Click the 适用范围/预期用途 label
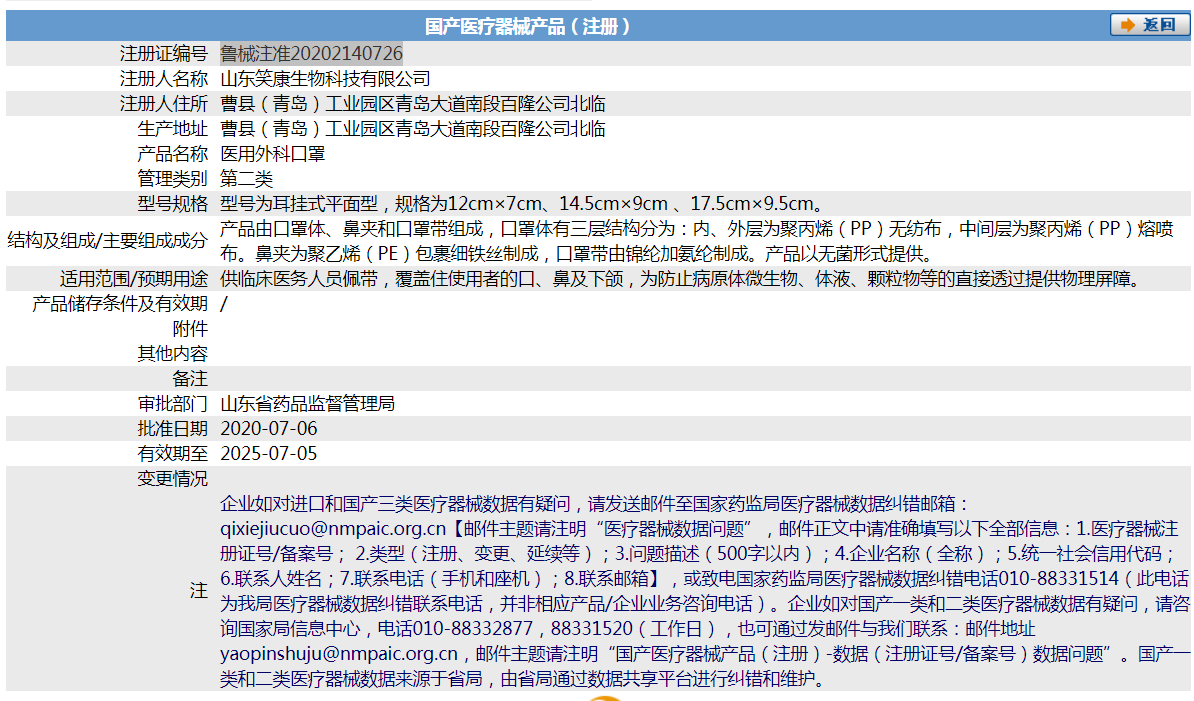 134,279
